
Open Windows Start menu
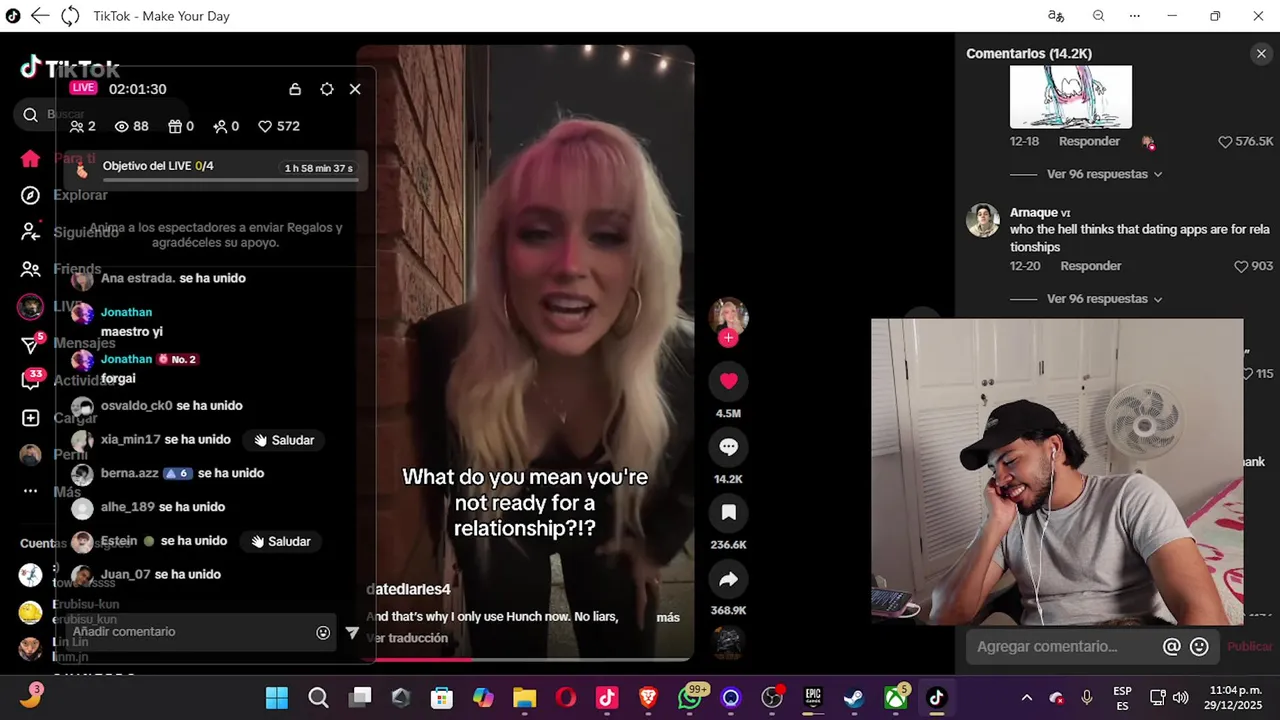[x=277, y=698]
